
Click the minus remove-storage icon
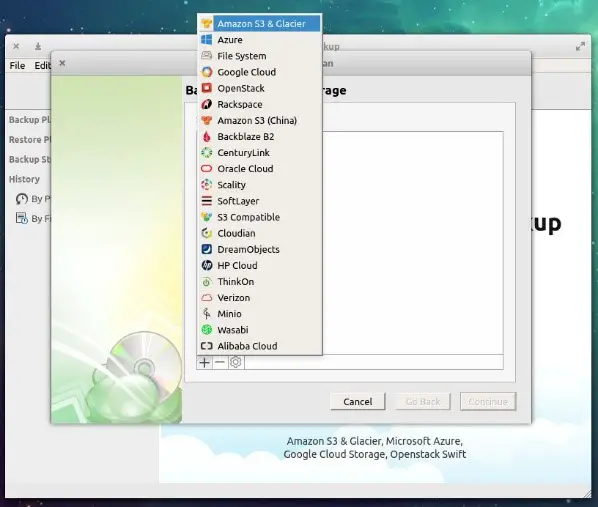tap(220, 362)
